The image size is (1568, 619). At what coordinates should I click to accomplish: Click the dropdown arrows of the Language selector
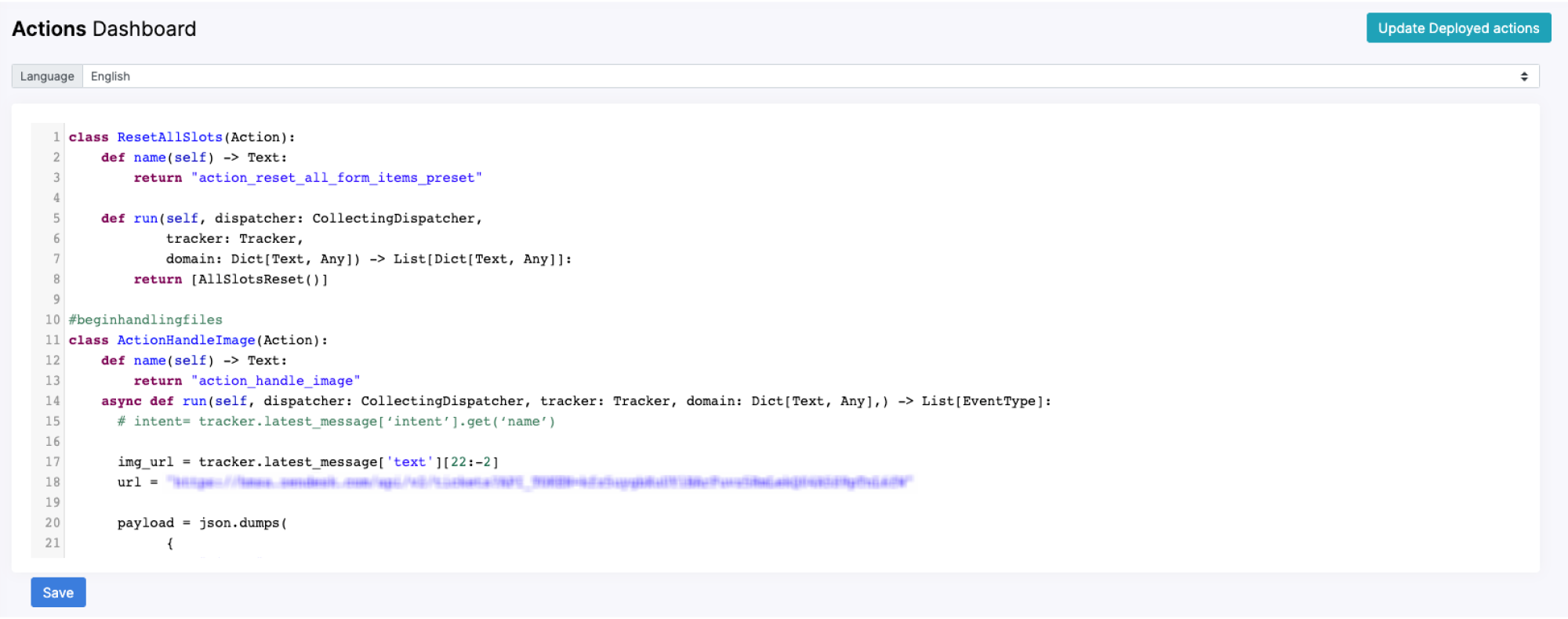1524,76
